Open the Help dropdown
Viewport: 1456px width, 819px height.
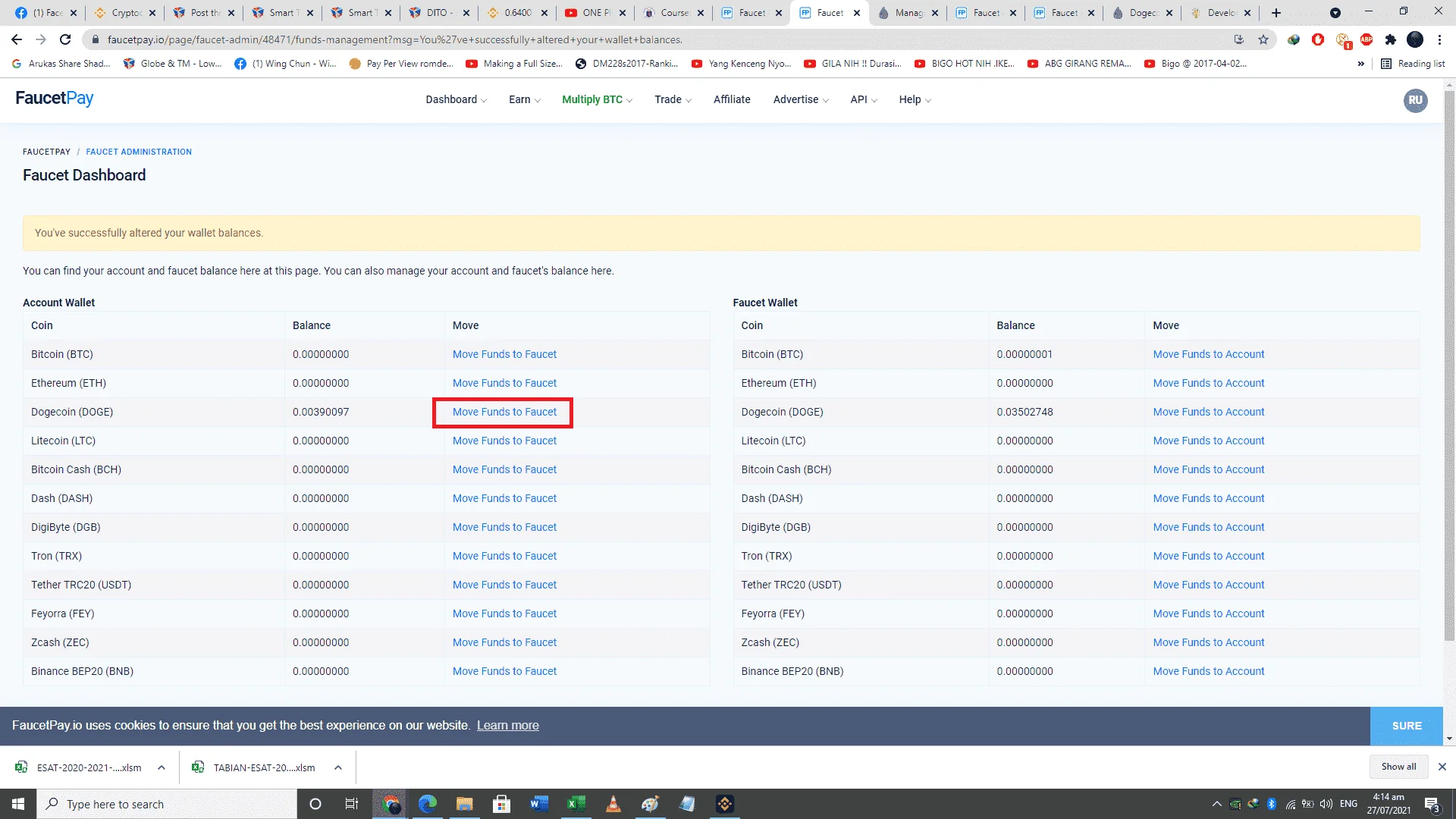[x=915, y=99]
